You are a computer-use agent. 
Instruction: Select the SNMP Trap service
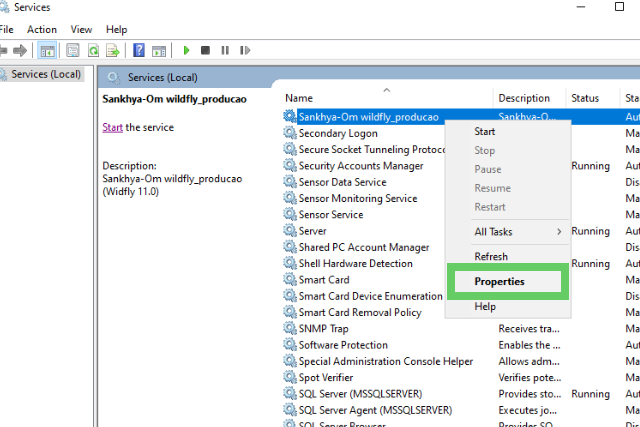tap(324, 329)
